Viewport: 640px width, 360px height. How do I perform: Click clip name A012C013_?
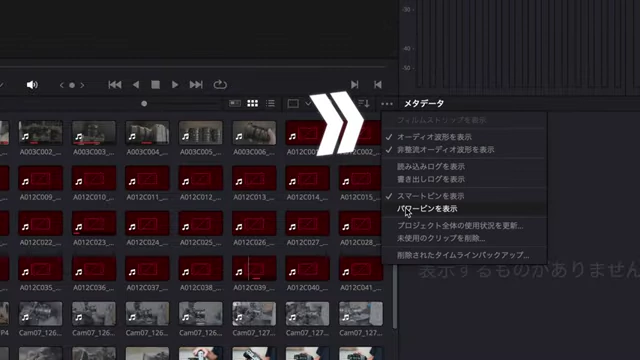pyautogui.click(x=254, y=197)
